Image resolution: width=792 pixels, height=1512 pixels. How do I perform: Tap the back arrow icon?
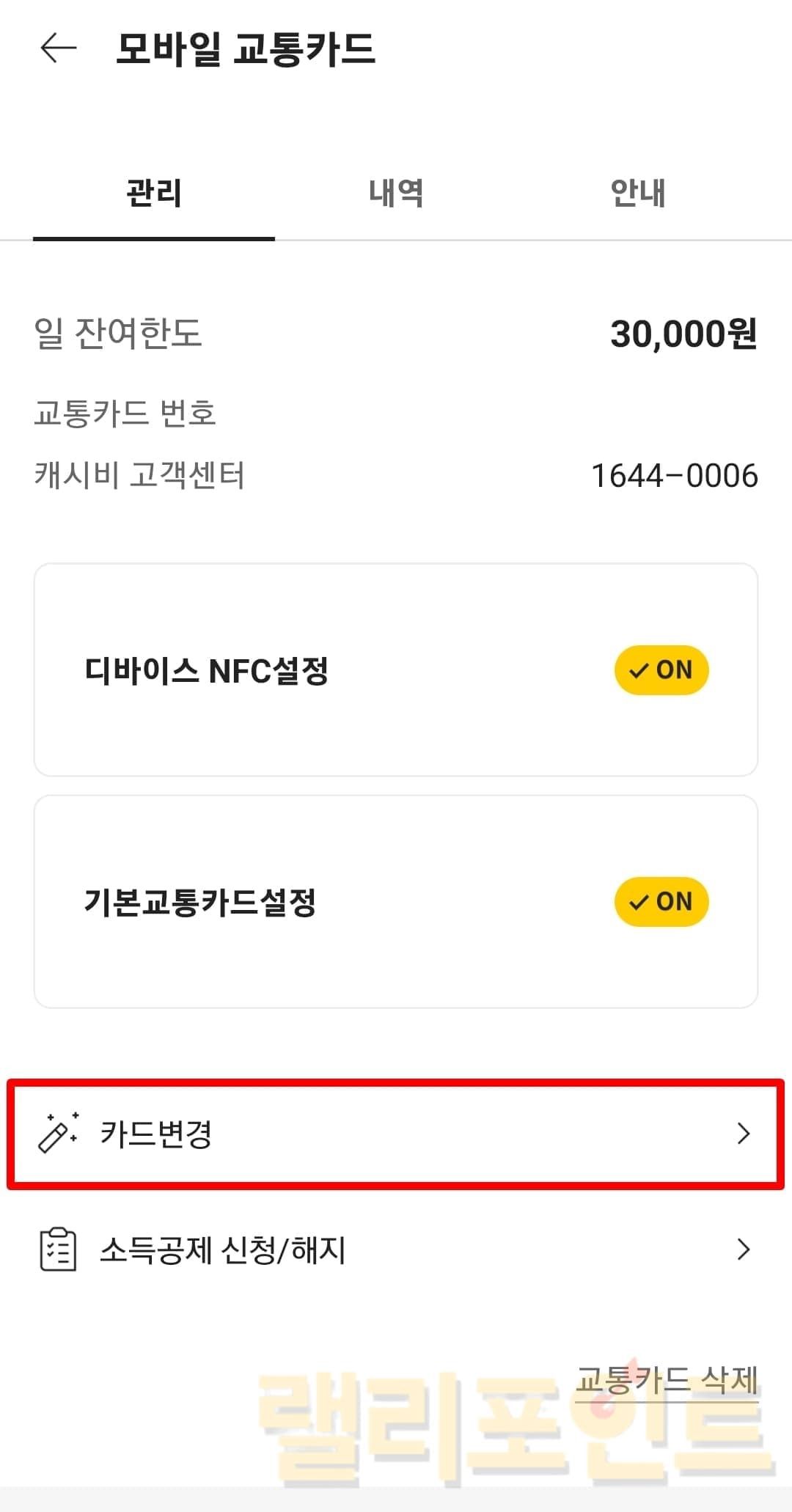(59, 49)
